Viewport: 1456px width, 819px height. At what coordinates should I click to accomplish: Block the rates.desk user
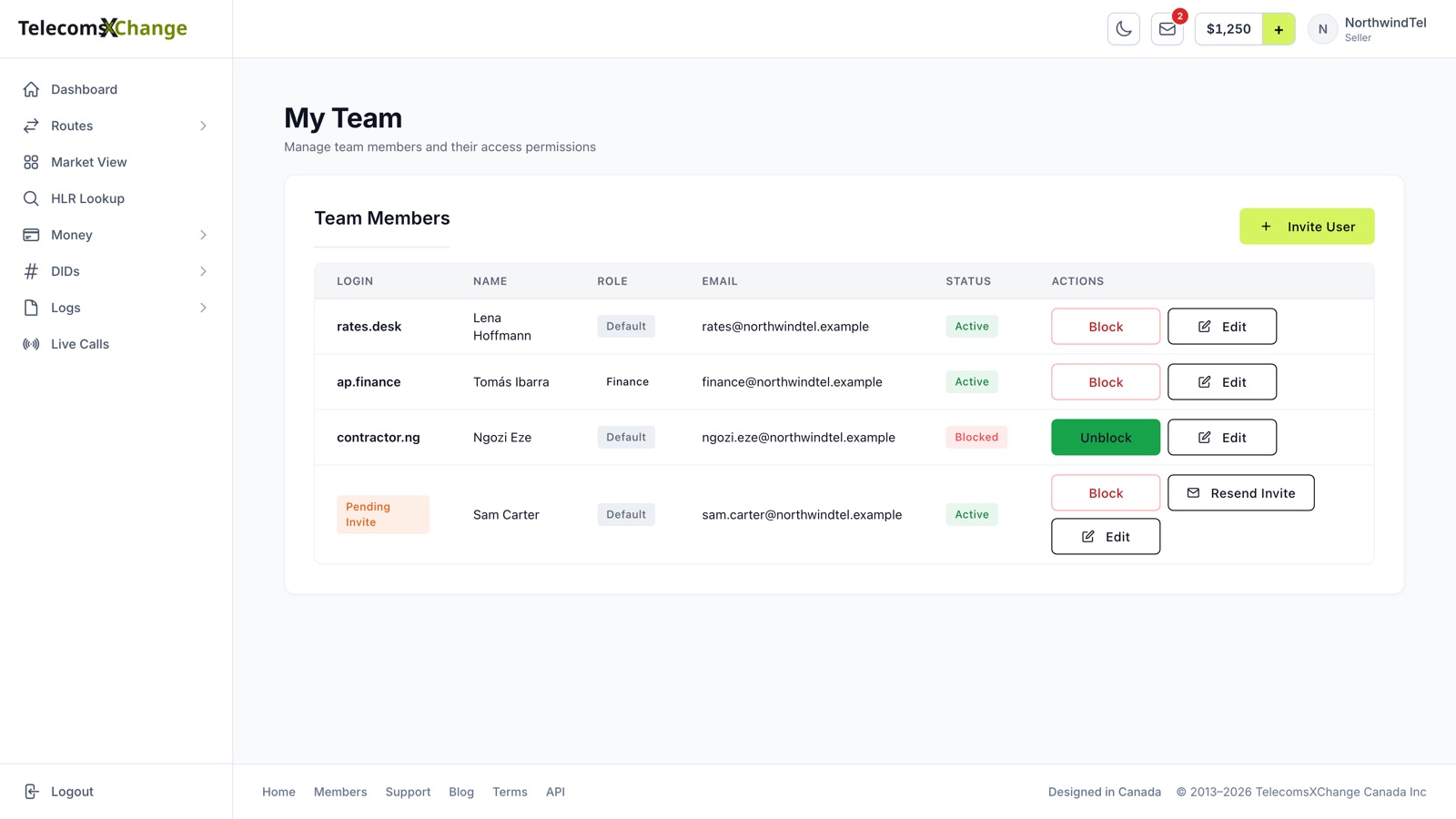(x=1106, y=327)
